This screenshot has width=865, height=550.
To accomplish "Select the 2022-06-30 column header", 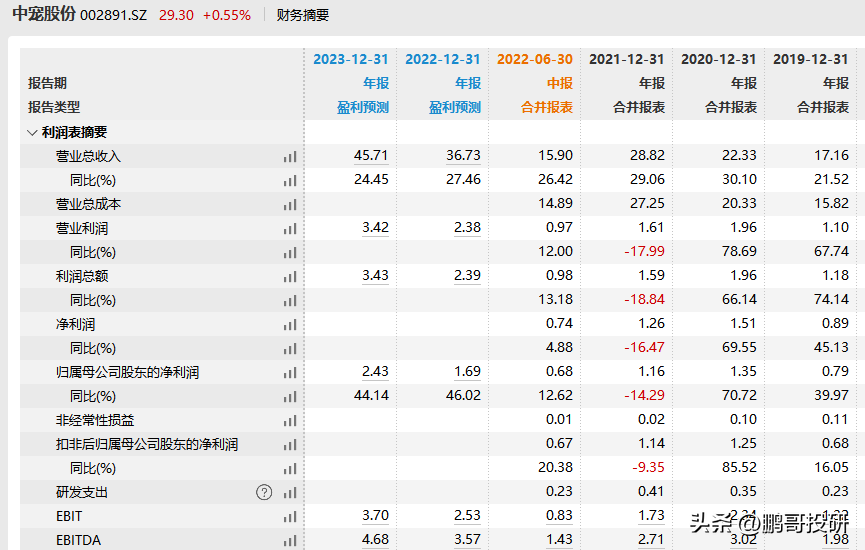I will (x=535, y=59).
